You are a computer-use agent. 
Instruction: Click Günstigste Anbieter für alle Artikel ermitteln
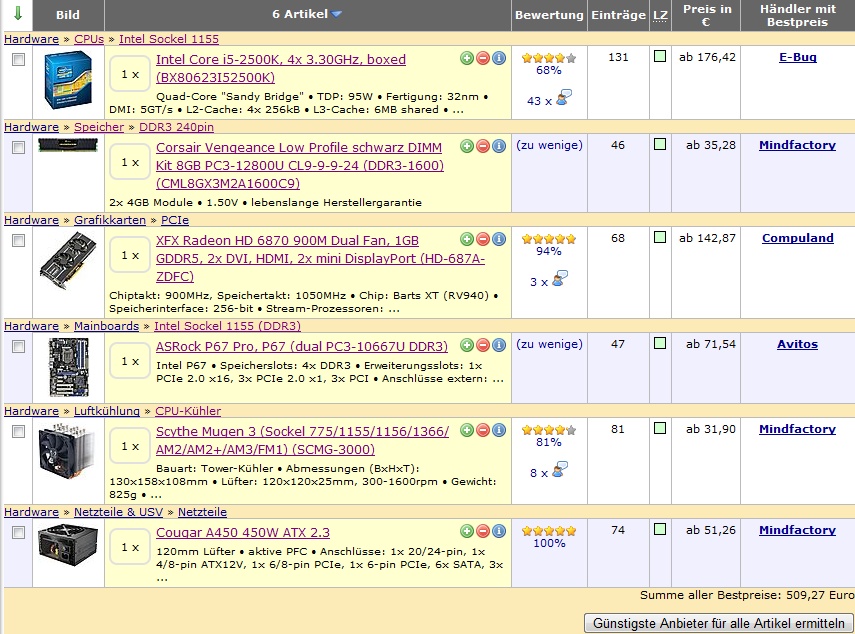coord(718,623)
